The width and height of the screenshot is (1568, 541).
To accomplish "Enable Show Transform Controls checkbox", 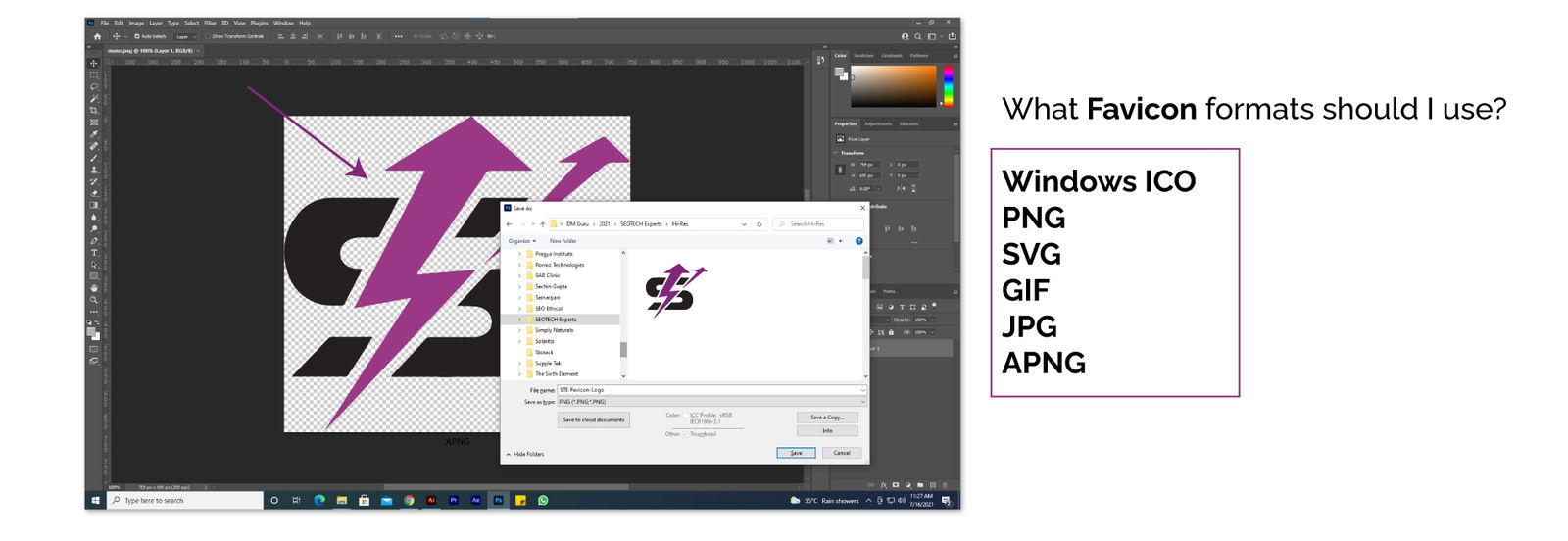I will [x=208, y=36].
